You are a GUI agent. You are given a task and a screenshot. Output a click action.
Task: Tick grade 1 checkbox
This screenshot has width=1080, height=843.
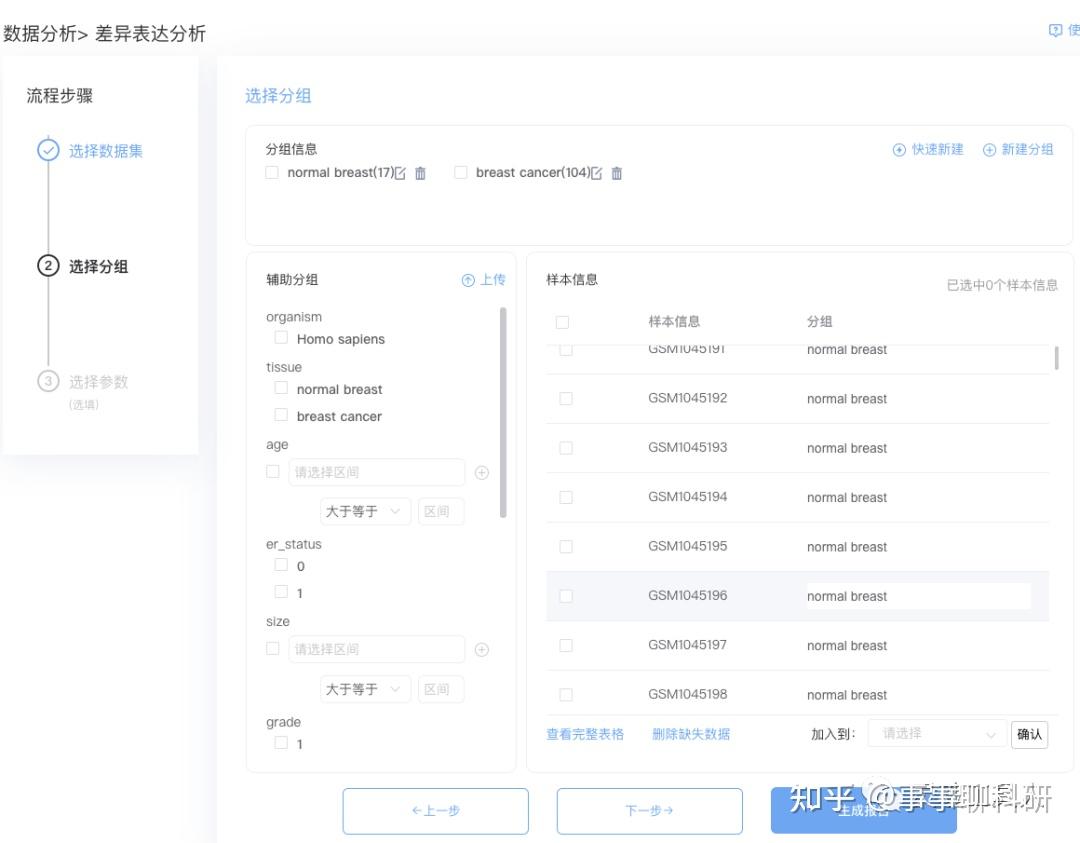tap(281, 742)
